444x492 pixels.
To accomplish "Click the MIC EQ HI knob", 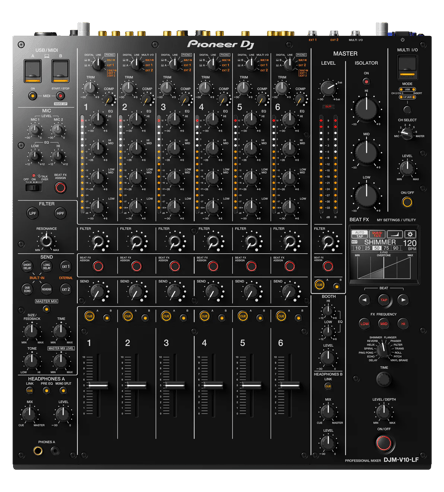I will pos(58,156).
